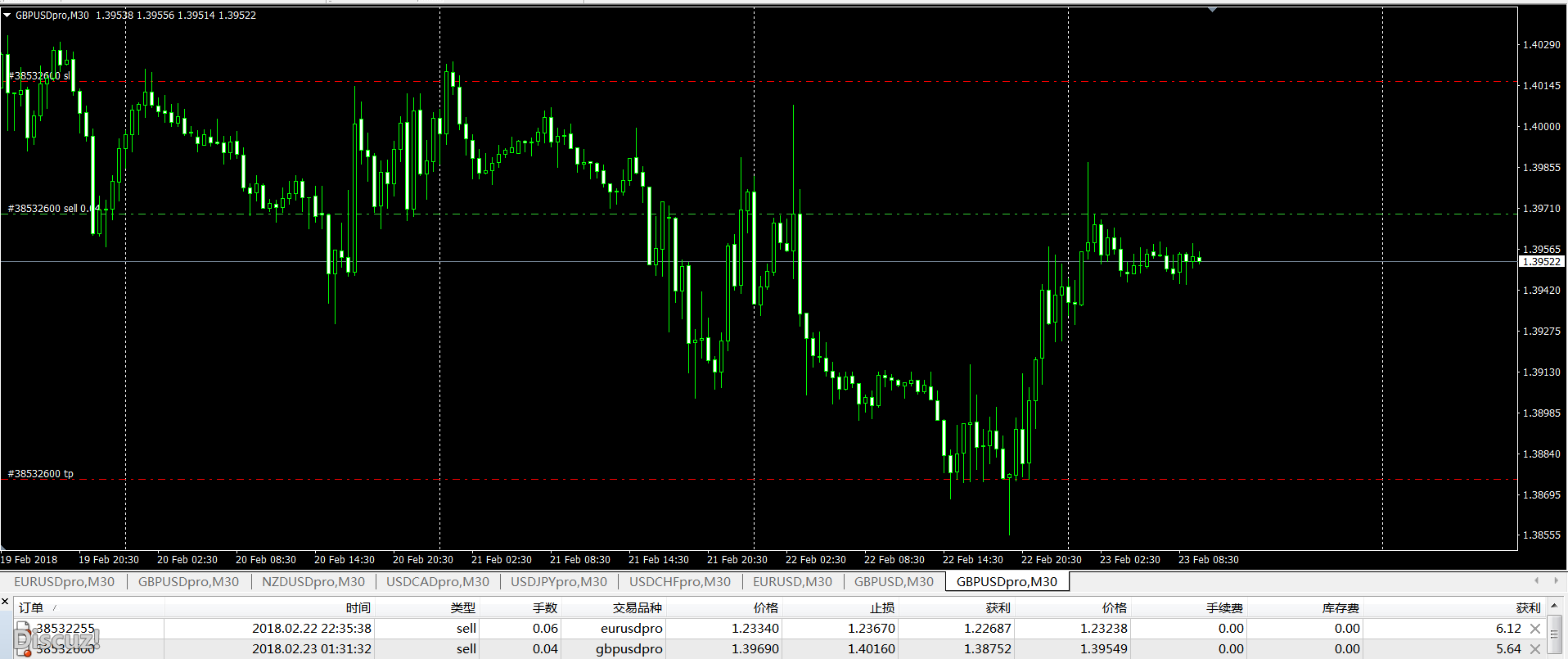
Task: Click the 21 Feb 20:30 time axis label
Action: coord(737,560)
